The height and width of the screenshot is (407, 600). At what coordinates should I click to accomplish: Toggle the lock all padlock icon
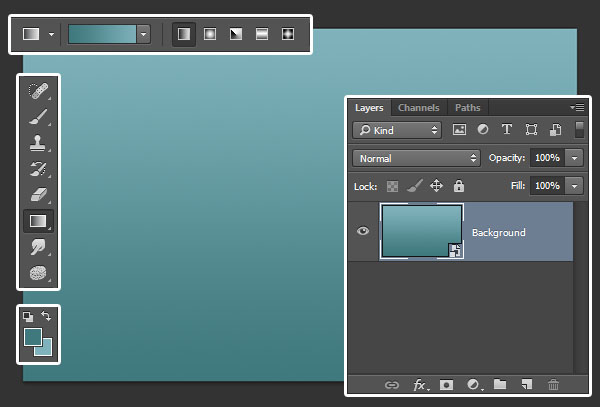coord(459,186)
